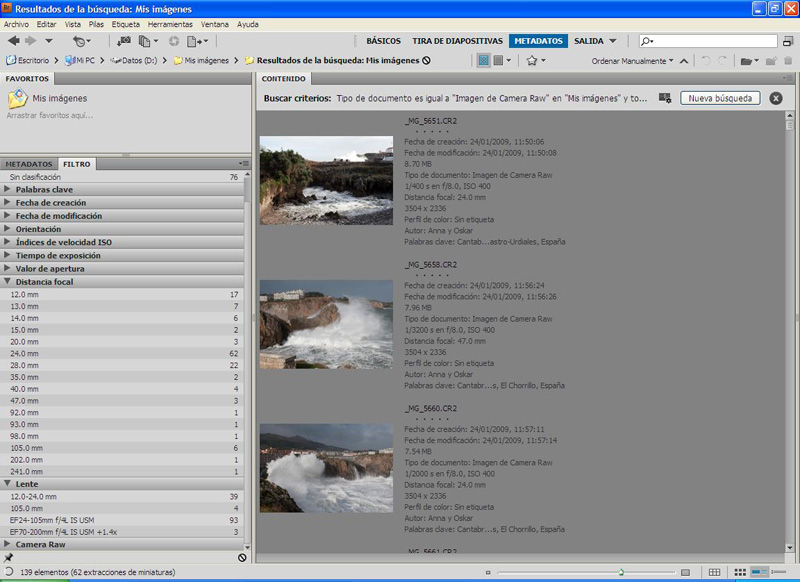
Task: Open the workspace switcher dropdown arrow
Action: 613,41
